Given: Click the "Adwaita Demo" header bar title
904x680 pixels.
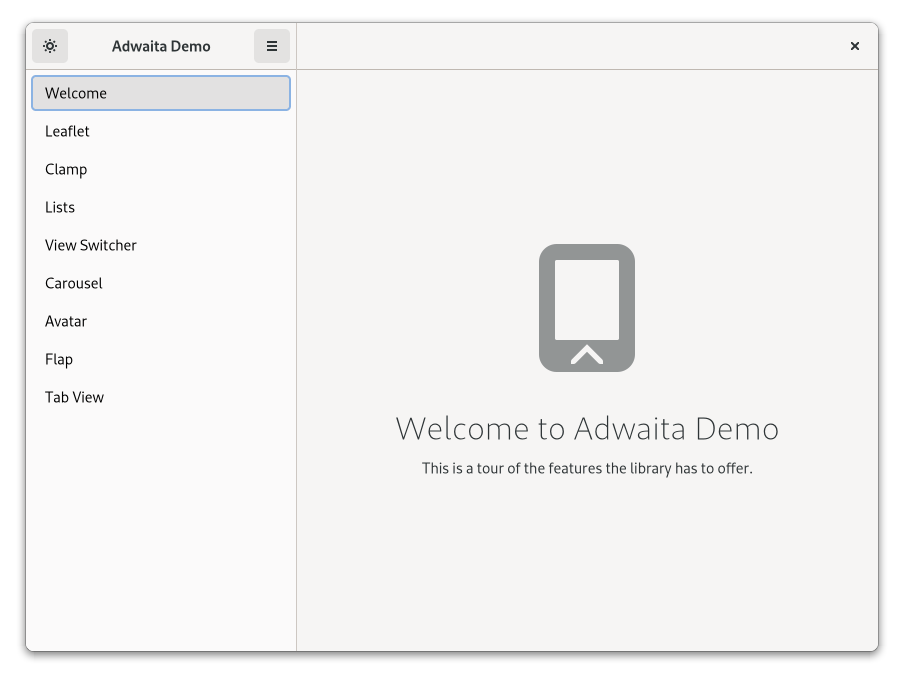Looking at the screenshot, I should 161,46.
